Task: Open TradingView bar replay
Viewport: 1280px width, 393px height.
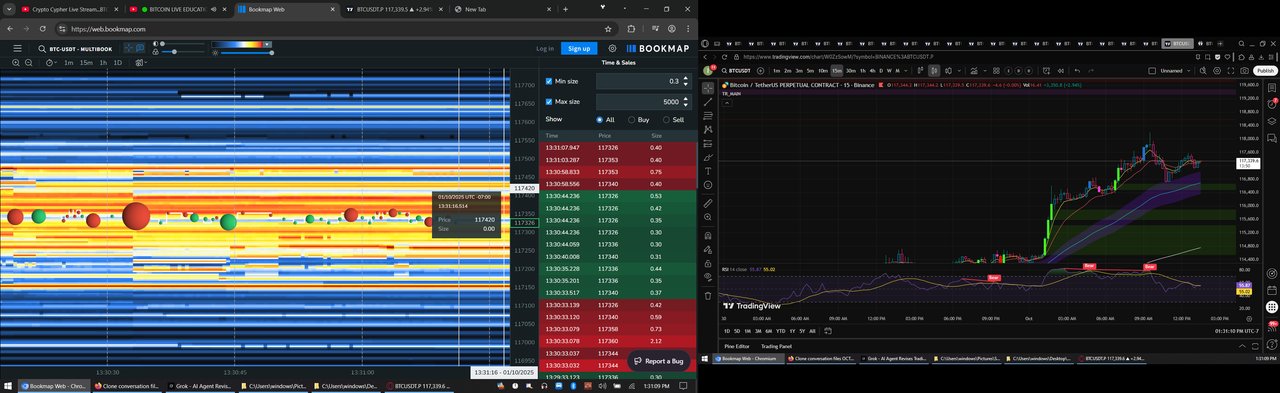Action: [1061, 71]
